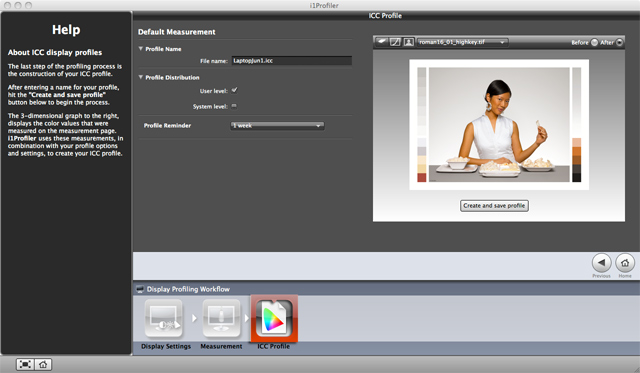Click the full-screen icon in bottom bar
The width and height of the screenshot is (640, 373).
tap(25, 364)
